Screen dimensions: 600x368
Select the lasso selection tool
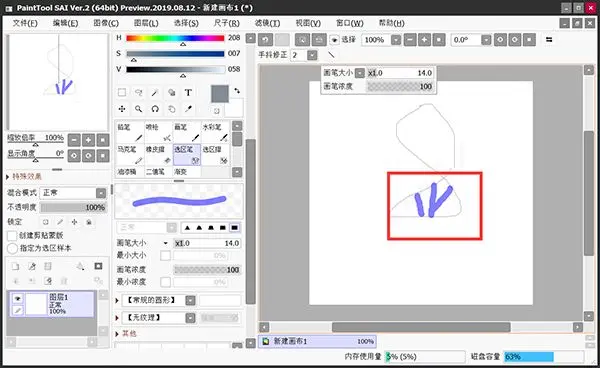click(139, 93)
